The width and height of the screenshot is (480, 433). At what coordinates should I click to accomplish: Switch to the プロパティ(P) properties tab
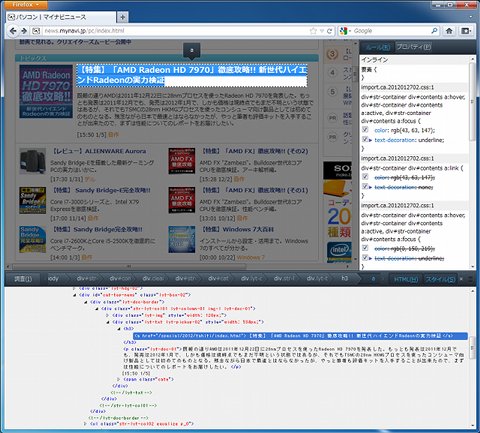pyautogui.click(x=413, y=47)
